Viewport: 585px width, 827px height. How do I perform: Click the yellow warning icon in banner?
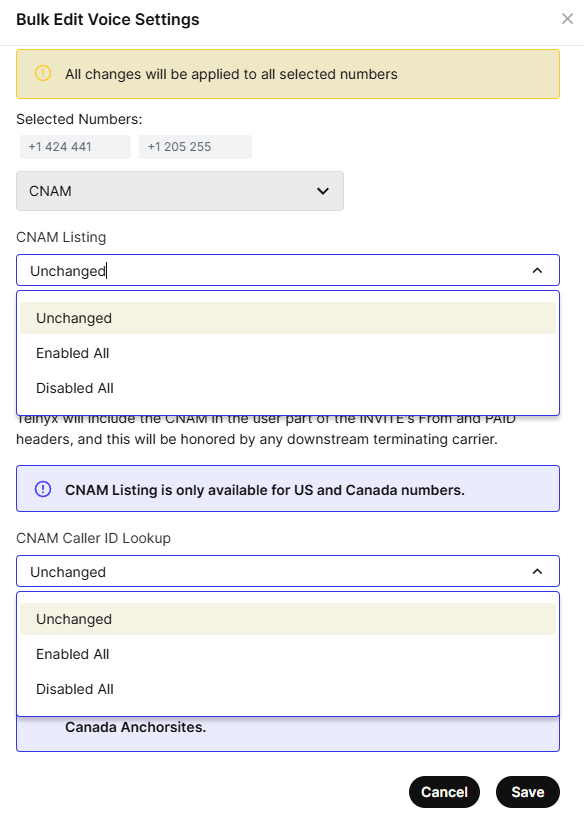click(43, 73)
